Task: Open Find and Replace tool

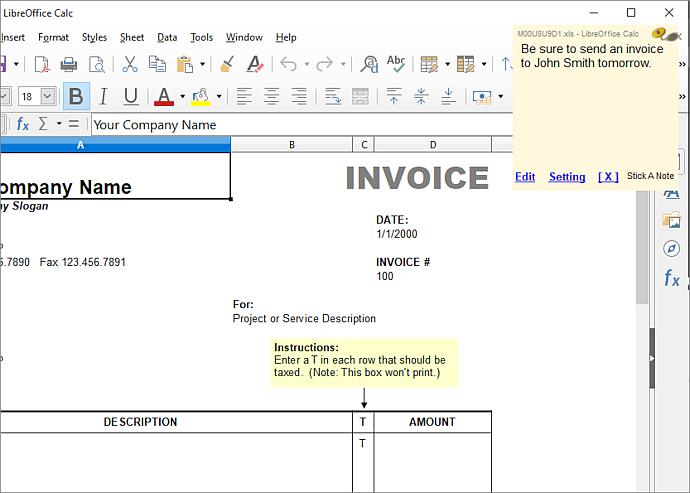Action: click(369, 65)
